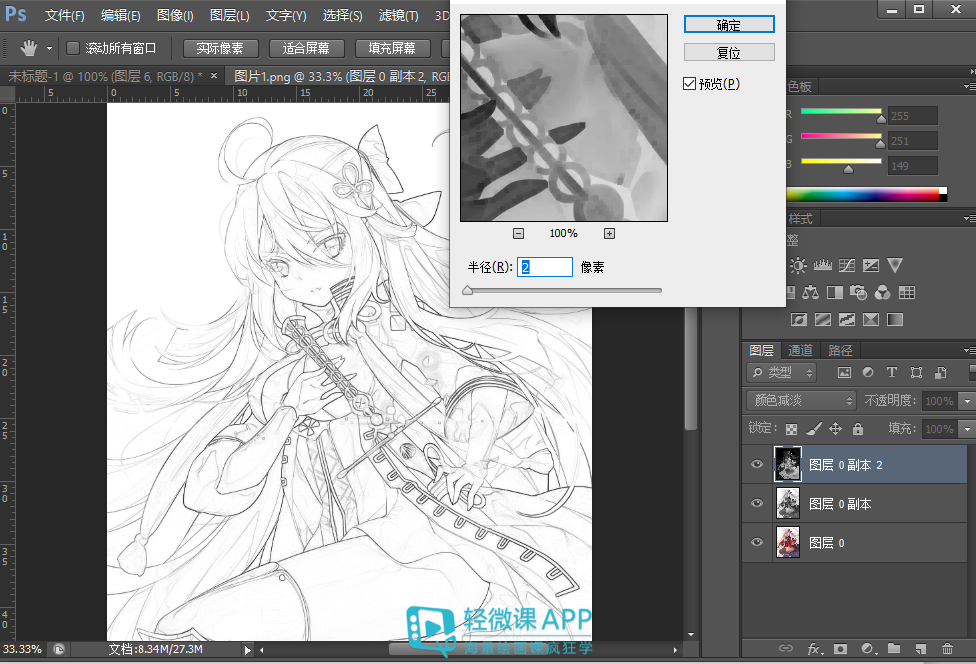
Task: Open the 类型 layer filter dropdown
Action: pos(781,372)
